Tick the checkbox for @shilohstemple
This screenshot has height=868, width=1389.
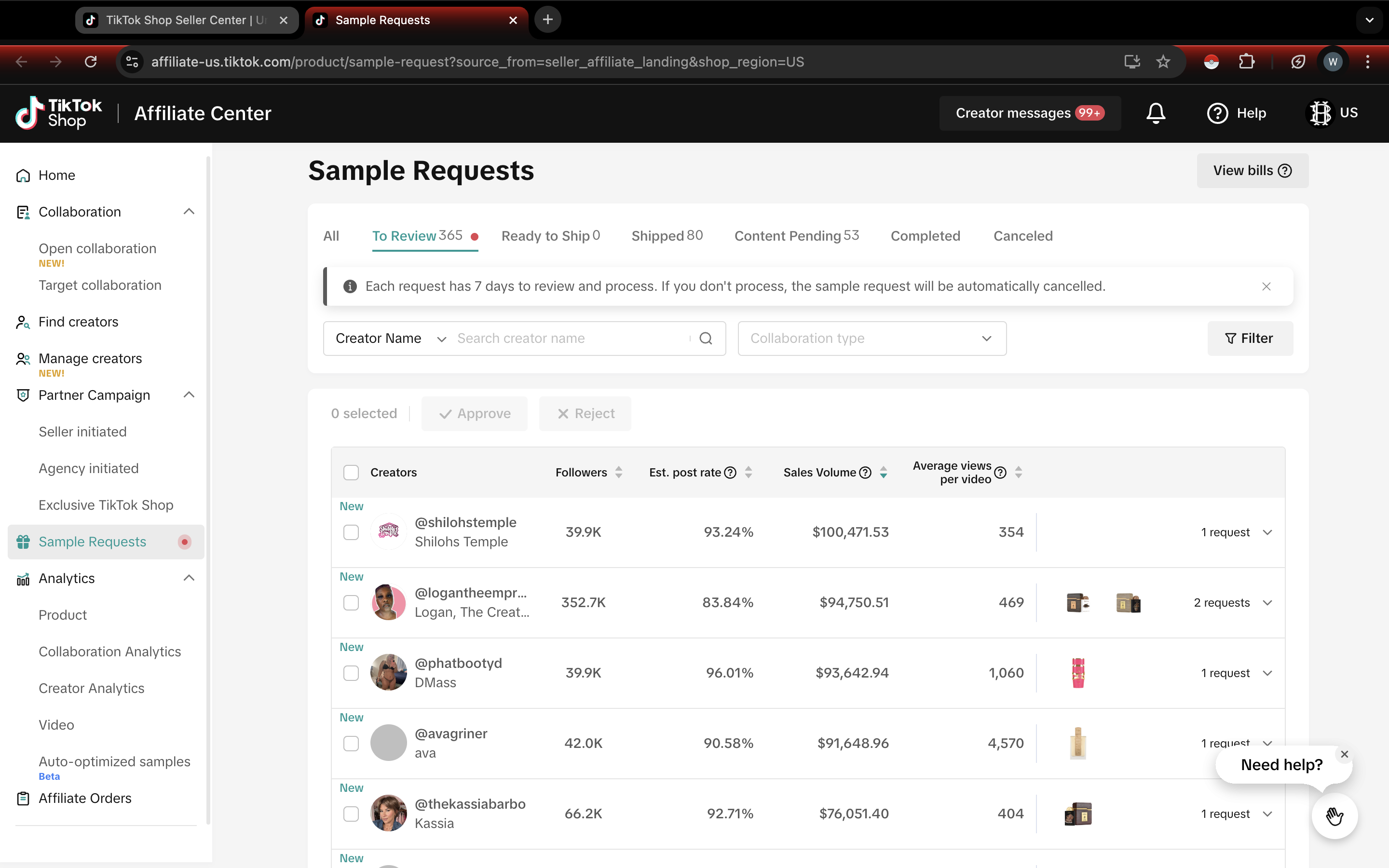(351, 532)
